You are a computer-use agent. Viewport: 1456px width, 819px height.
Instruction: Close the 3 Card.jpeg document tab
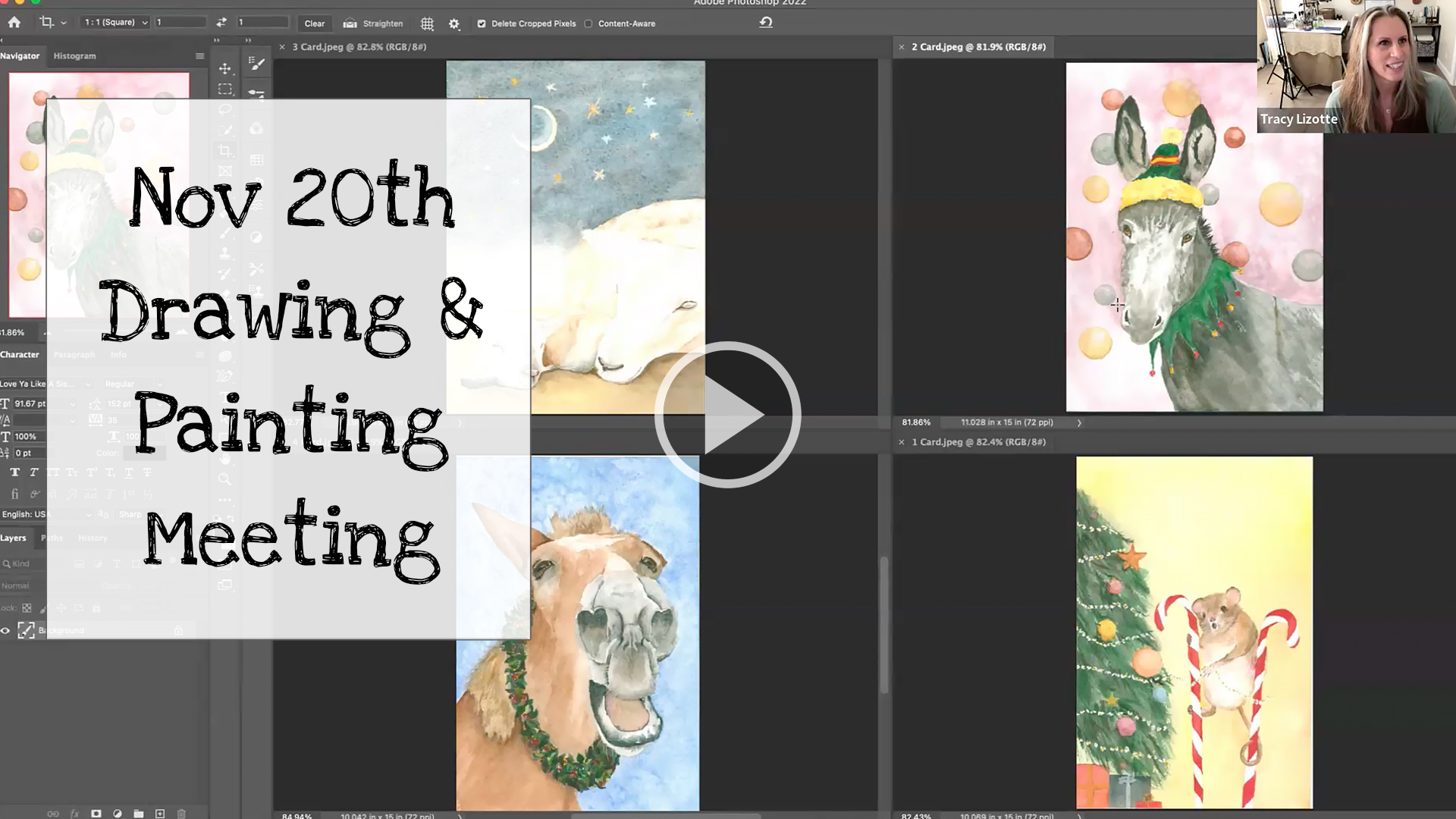282,47
